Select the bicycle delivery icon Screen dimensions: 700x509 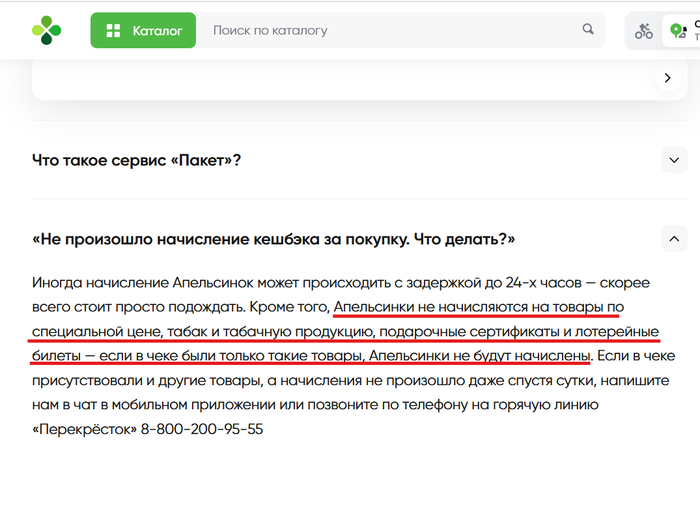(x=644, y=31)
